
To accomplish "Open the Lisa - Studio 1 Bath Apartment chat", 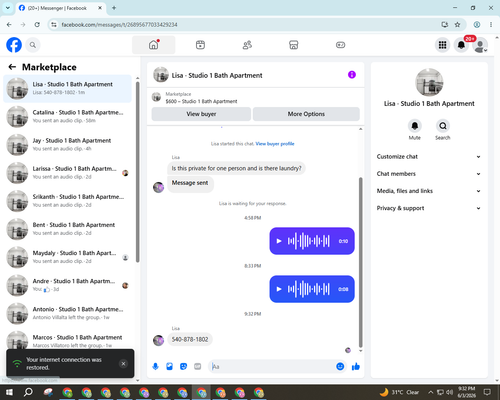I will pyautogui.click(x=67, y=88).
